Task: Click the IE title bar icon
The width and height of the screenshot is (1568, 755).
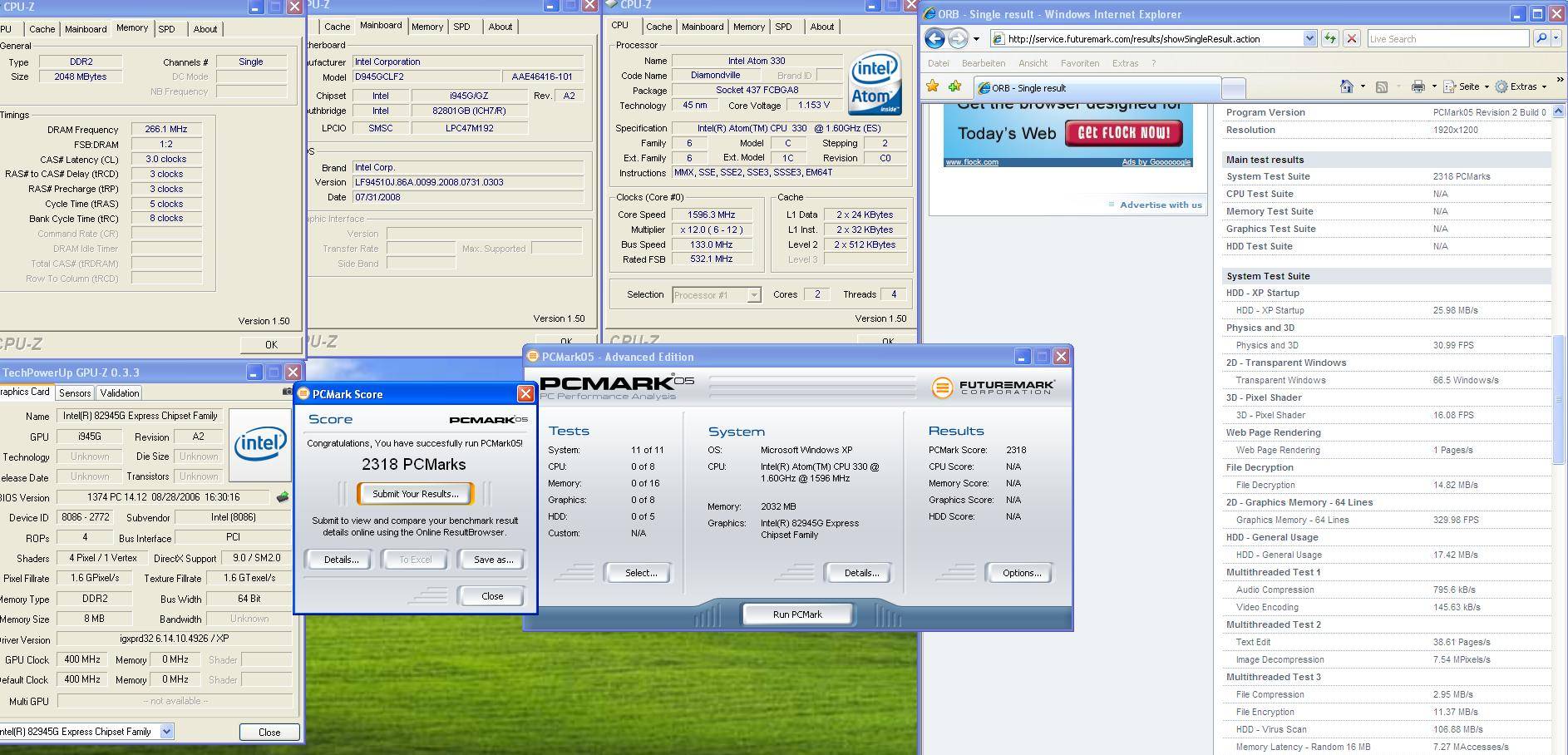Action: coord(930,14)
